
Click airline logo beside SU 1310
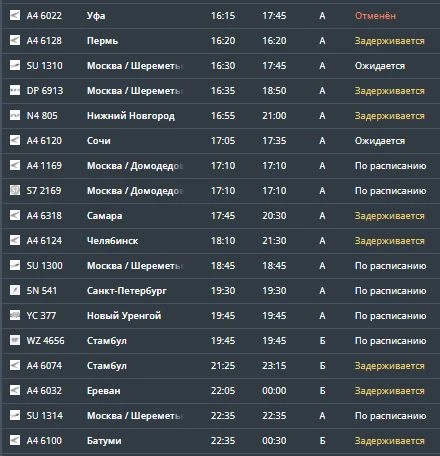15,65
